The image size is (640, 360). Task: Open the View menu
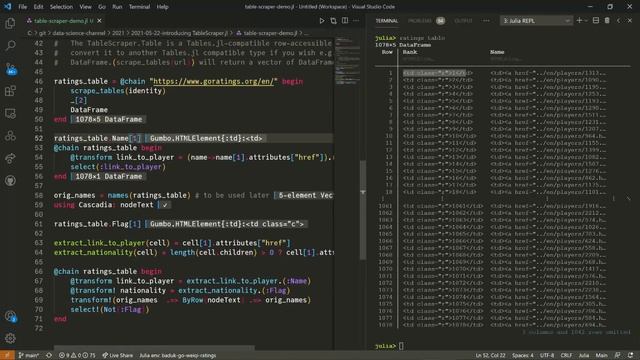(85, 7)
